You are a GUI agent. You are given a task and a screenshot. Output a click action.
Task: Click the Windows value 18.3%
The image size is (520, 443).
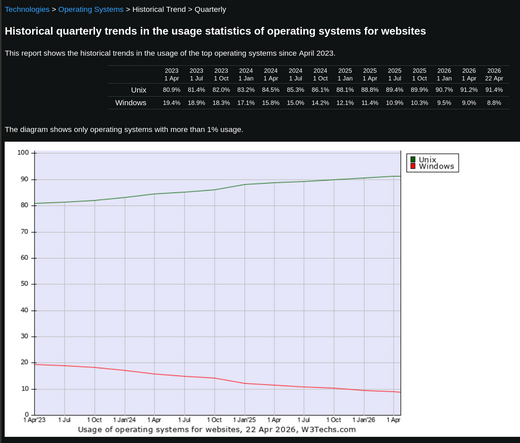tap(221, 103)
